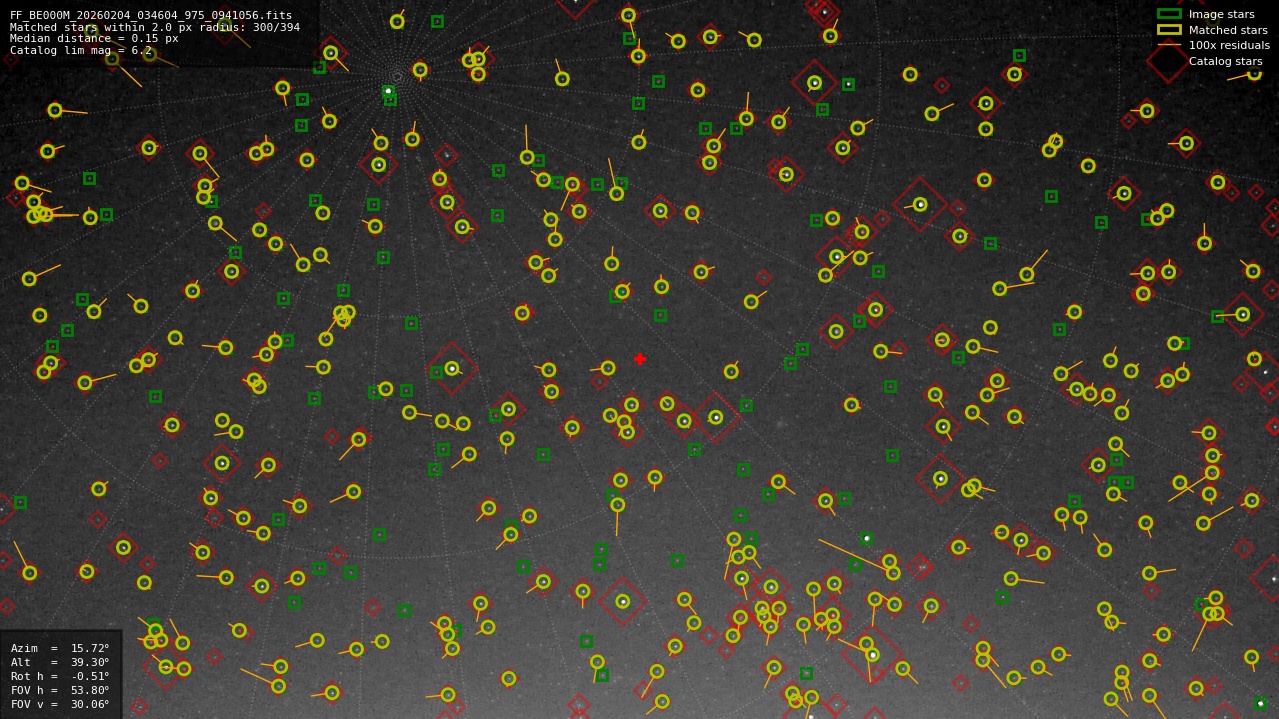Image resolution: width=1279 pixels, height=719 pixels.
Task: Click the yellow Matched stars legend marker
Action: (1169, 30)
